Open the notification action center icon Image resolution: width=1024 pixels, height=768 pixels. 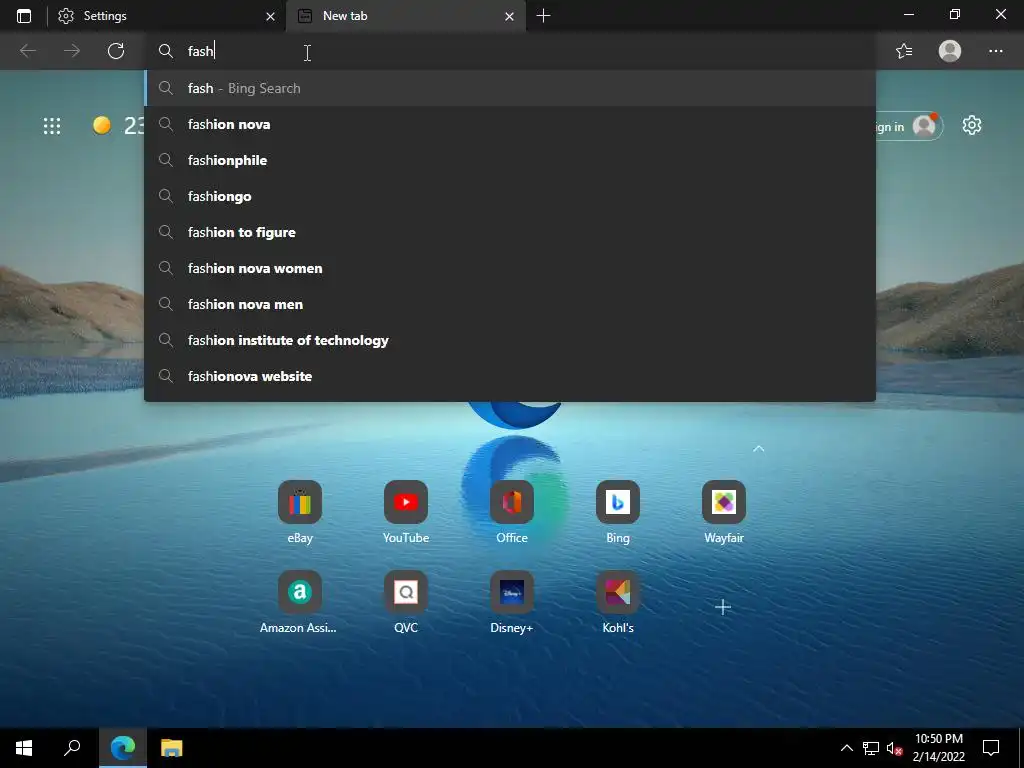[991, 748]
